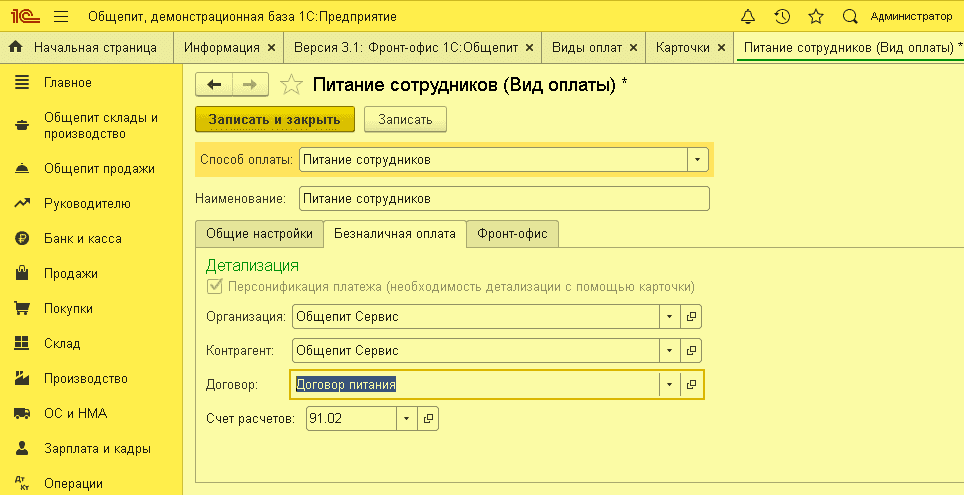Go back using the left arrow button
The height and width of the screenshot is (495, 964).
click(213, 84)
